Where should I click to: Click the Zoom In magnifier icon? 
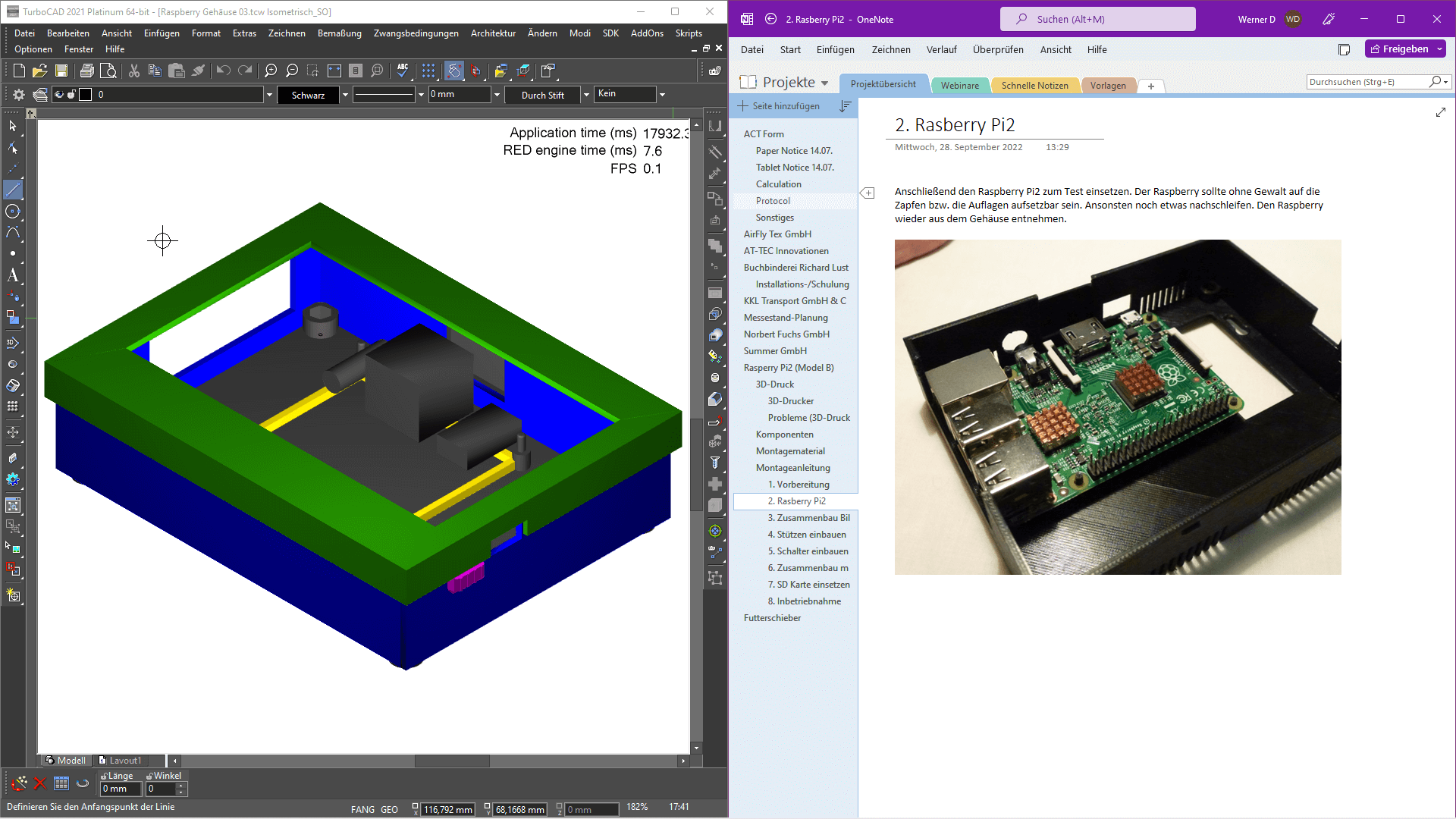(270, 71)
